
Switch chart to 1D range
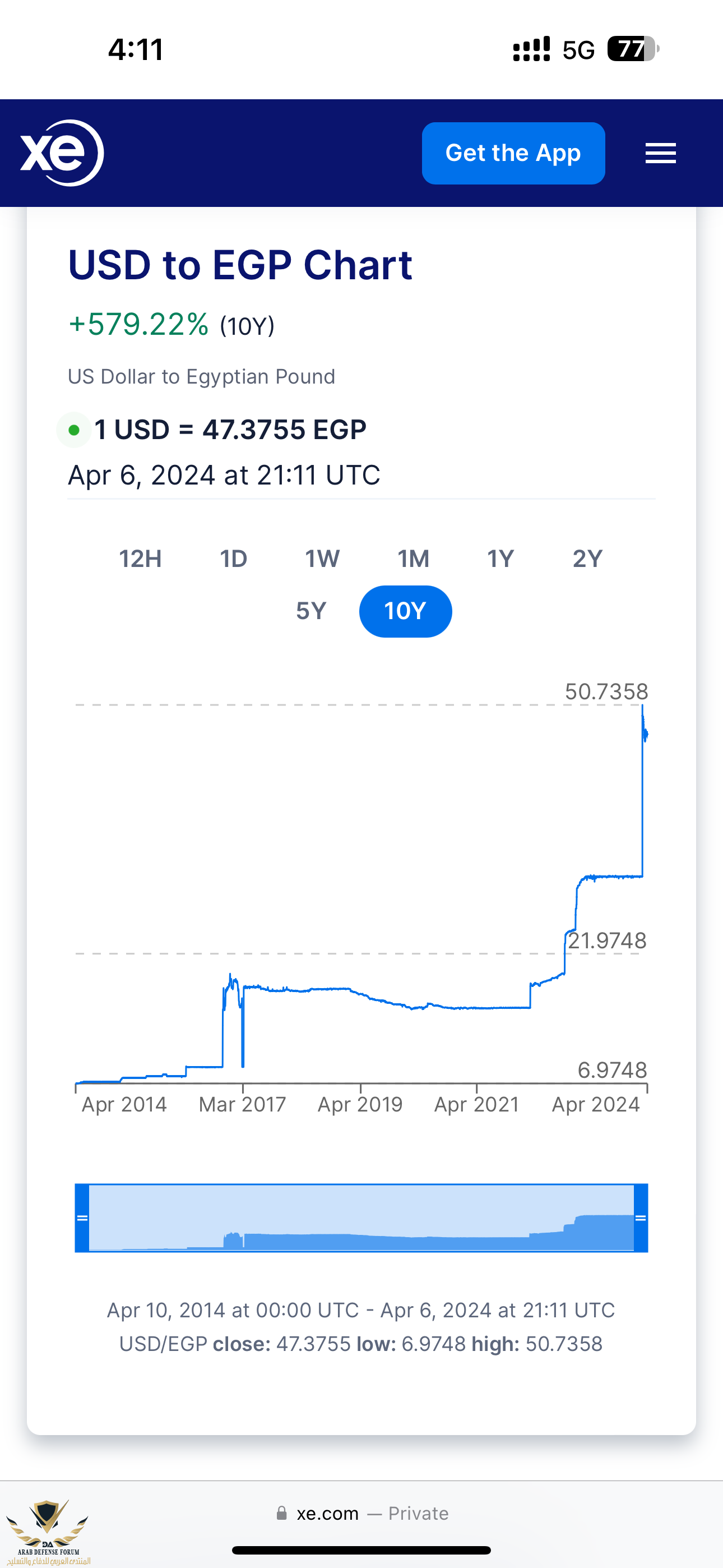point(233,559)
